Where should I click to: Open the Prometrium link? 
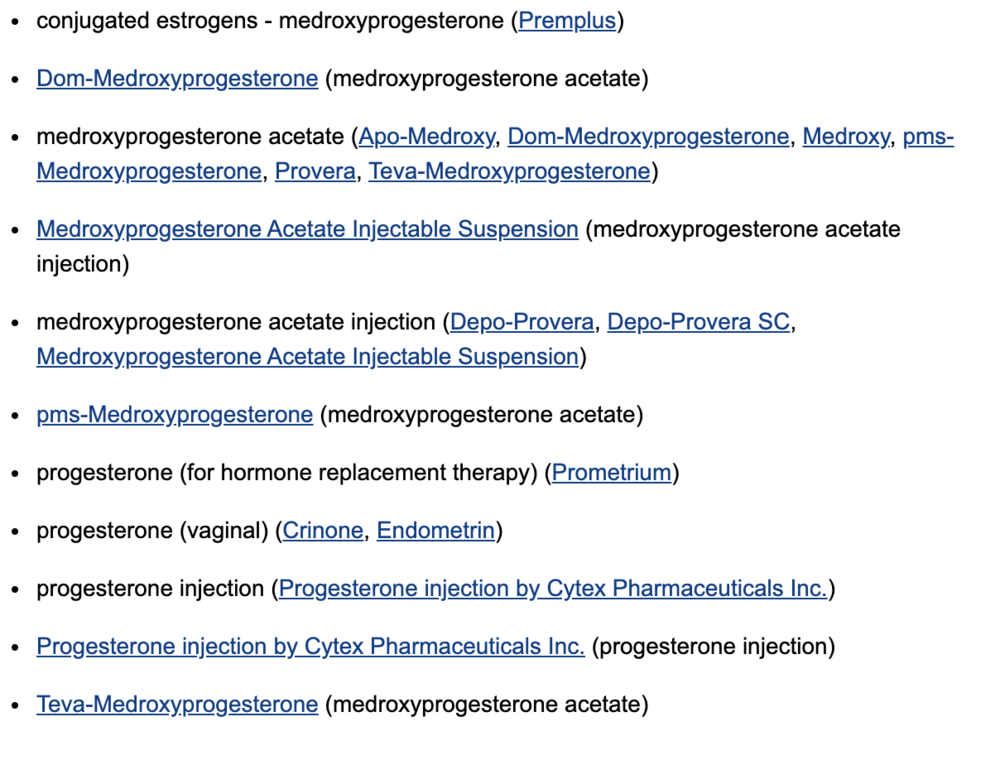tap(611, 472)
